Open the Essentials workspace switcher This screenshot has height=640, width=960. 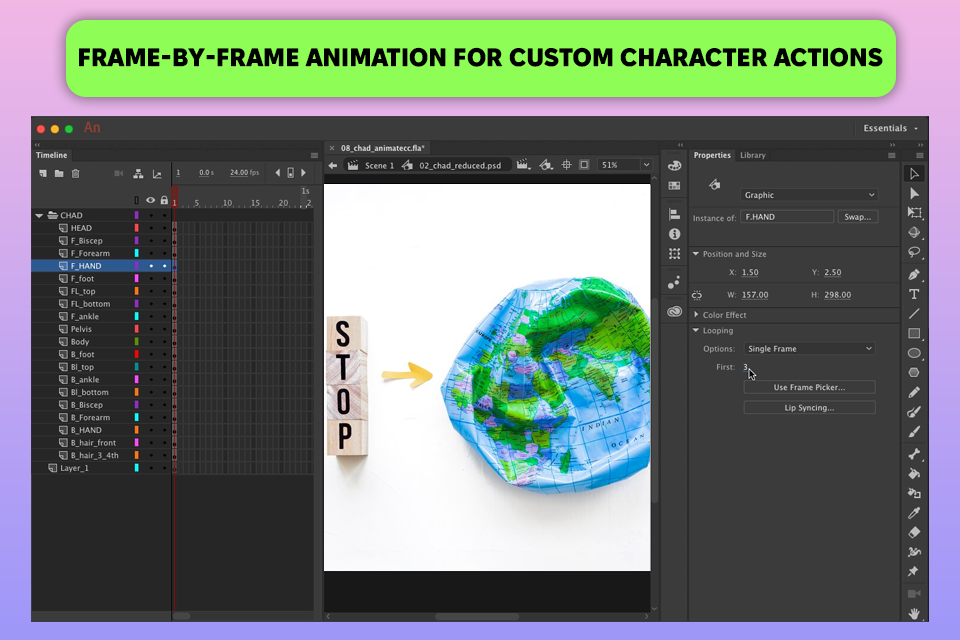[890, 128]
